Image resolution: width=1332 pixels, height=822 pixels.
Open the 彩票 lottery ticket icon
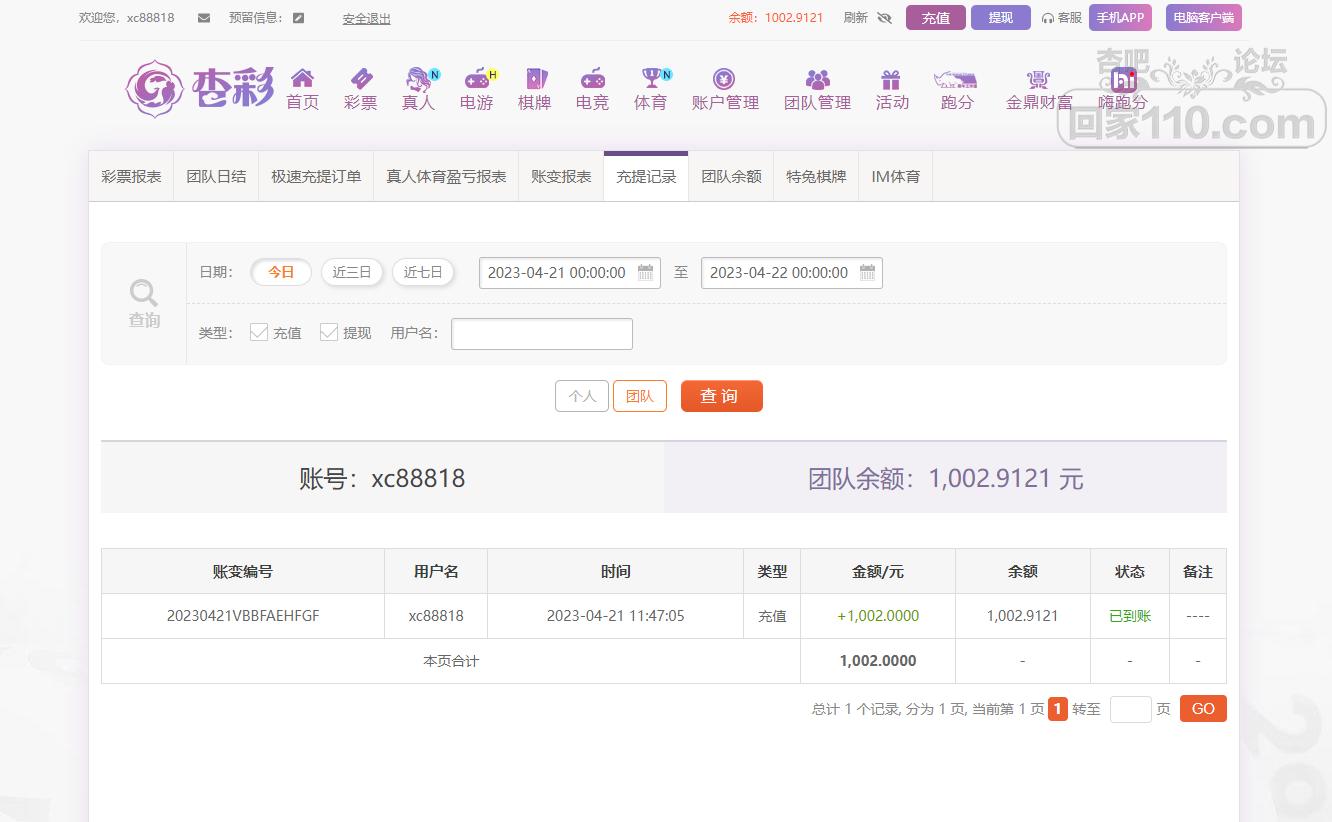point(360,79)
